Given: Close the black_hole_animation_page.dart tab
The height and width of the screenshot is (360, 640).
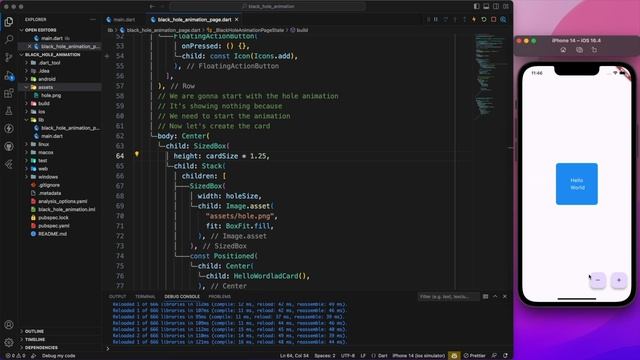Looking at the screenshot, I should pos(237,20).
